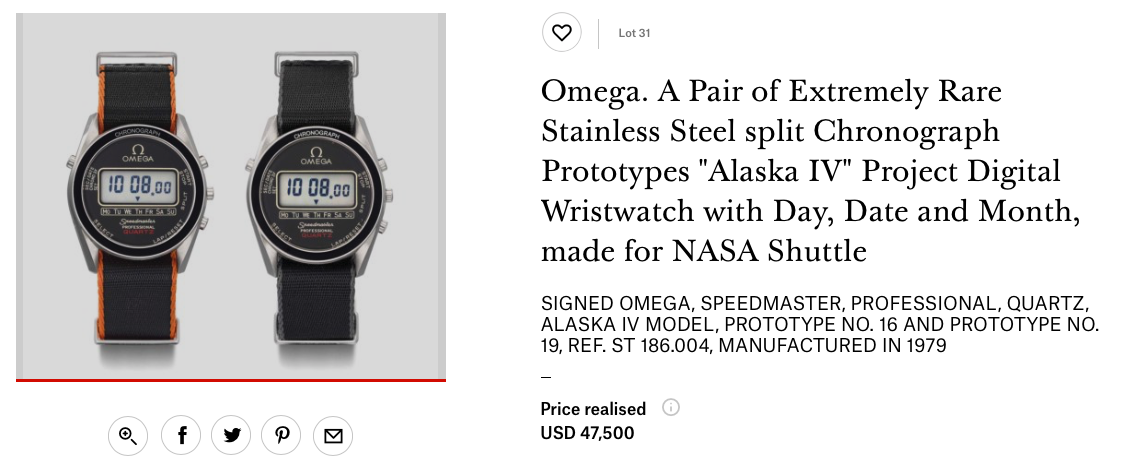Click the left watch's digital time display
The height and width of the screenshot is (474, 1121).
[138, 188]
